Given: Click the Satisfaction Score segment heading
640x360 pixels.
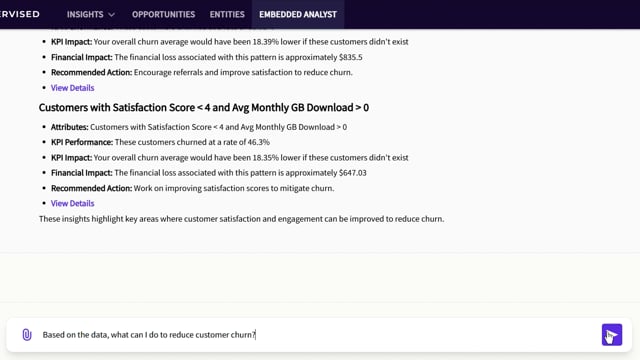Looking at the screenshot, I should tap(204, 107).
